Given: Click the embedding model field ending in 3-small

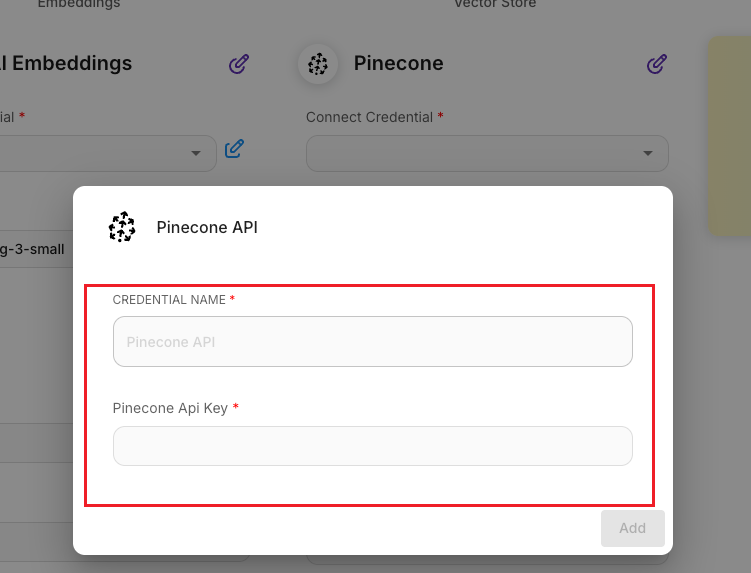Looking at the screenshot, I should click(x=32, y=249).
